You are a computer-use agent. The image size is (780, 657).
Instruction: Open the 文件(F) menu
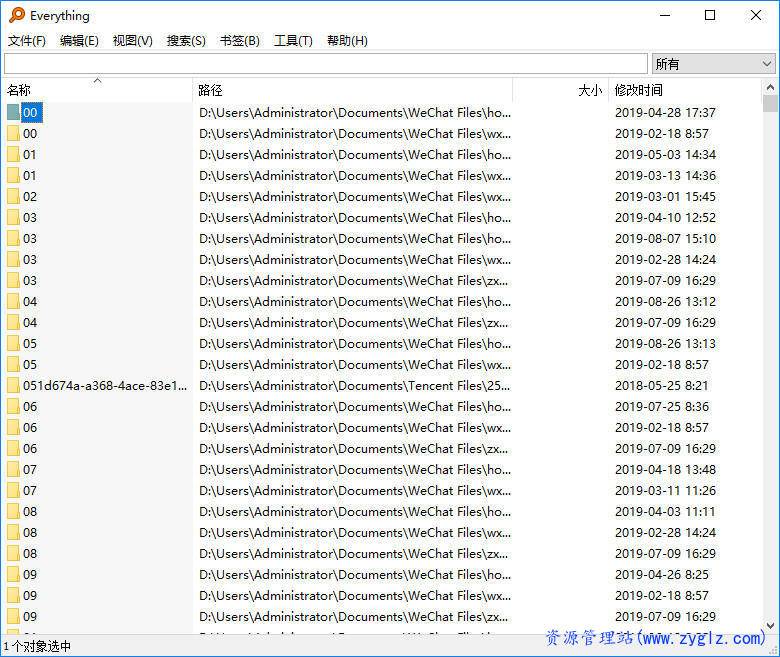pyautogui.click(x=27, y=40)
